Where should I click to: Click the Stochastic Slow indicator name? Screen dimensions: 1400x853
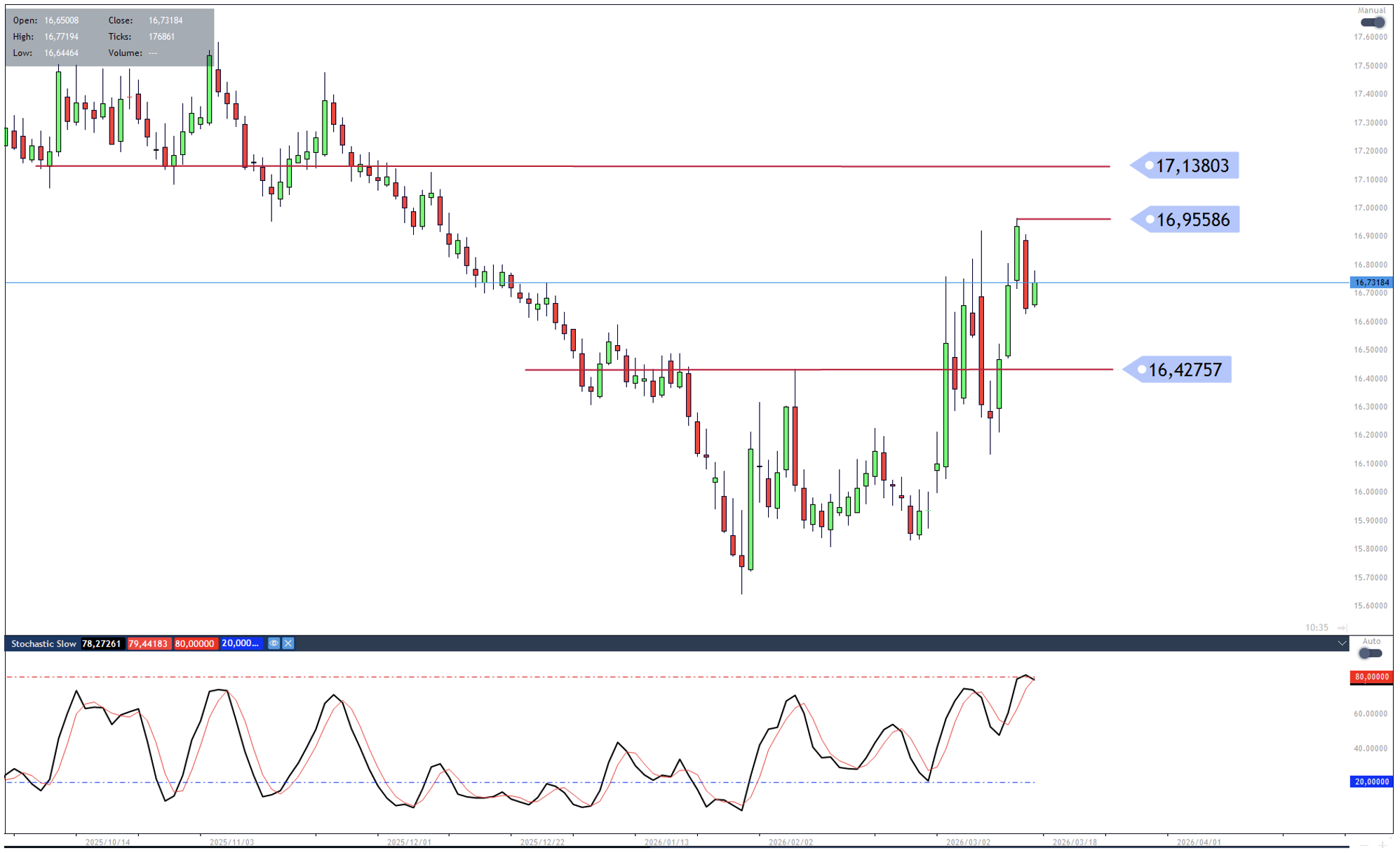click(43, 643)
